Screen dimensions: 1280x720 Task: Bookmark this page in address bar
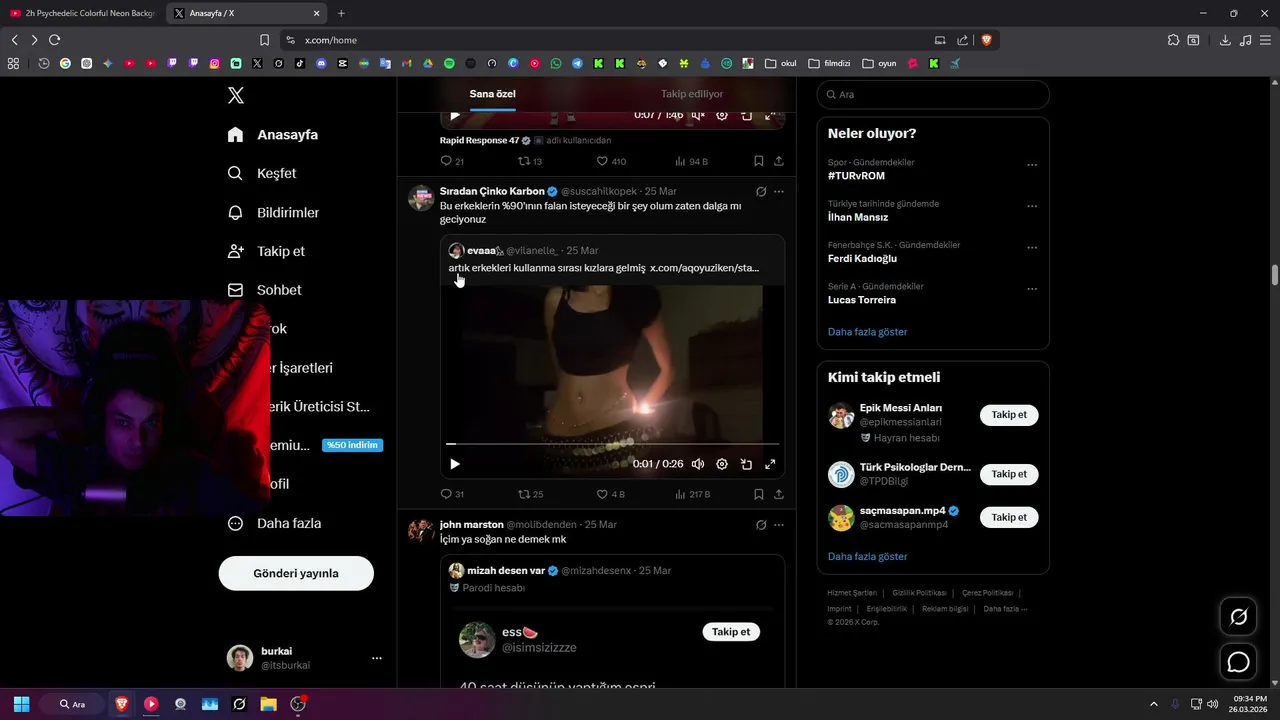(x=264, y=40)
